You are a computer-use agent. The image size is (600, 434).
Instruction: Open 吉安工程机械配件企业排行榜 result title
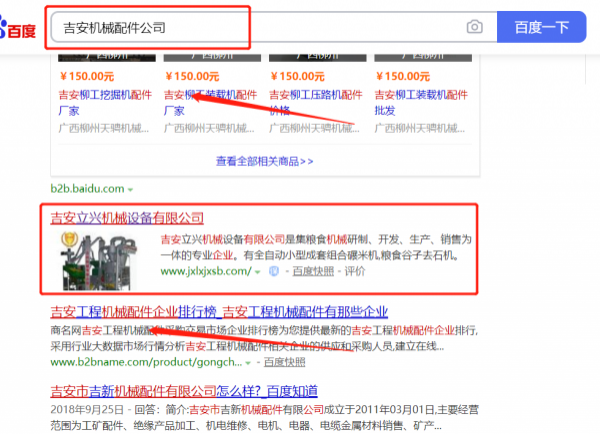(x=218, y=312)
